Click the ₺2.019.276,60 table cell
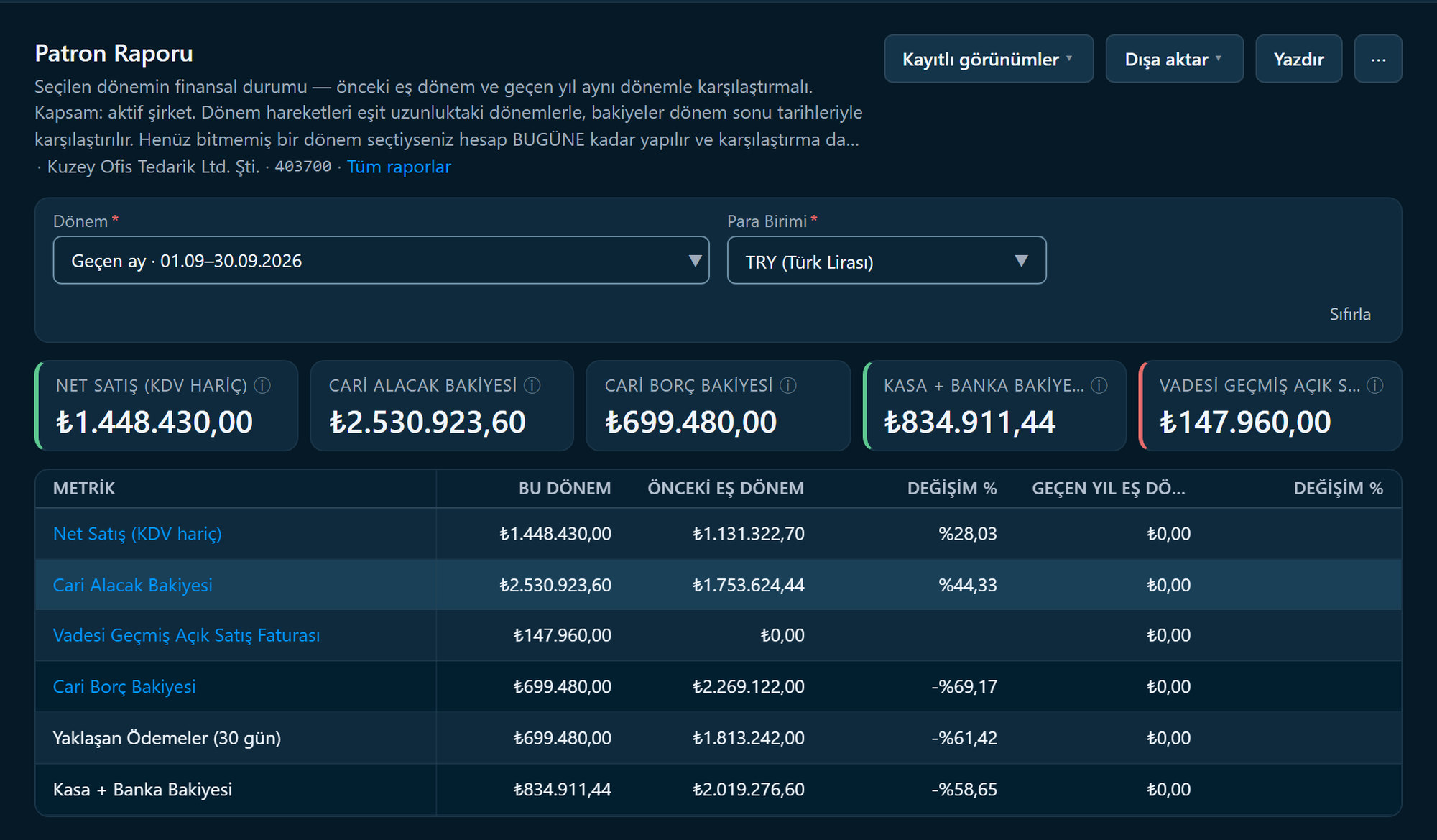This screenshot has width=1437, height=840. [x=748, y=789]
